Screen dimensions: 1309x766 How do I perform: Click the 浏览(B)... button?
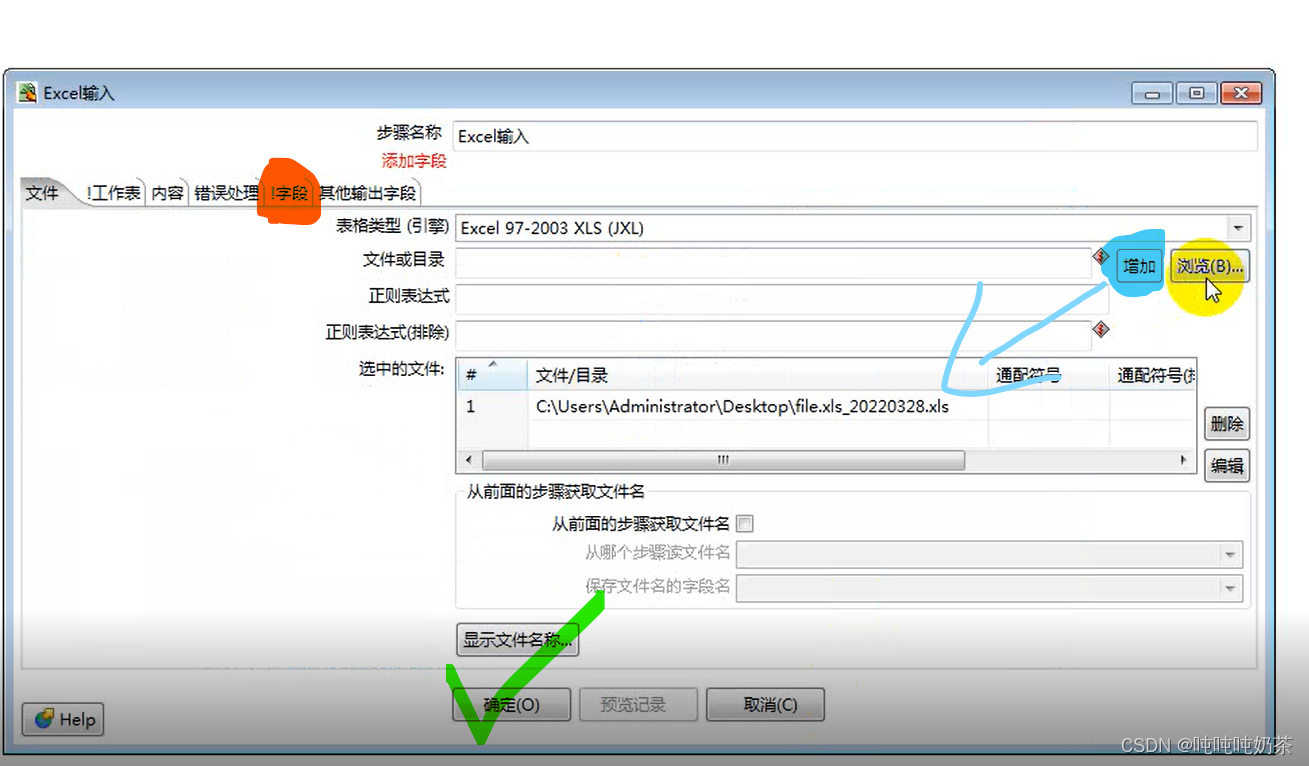coord(1210,266)
